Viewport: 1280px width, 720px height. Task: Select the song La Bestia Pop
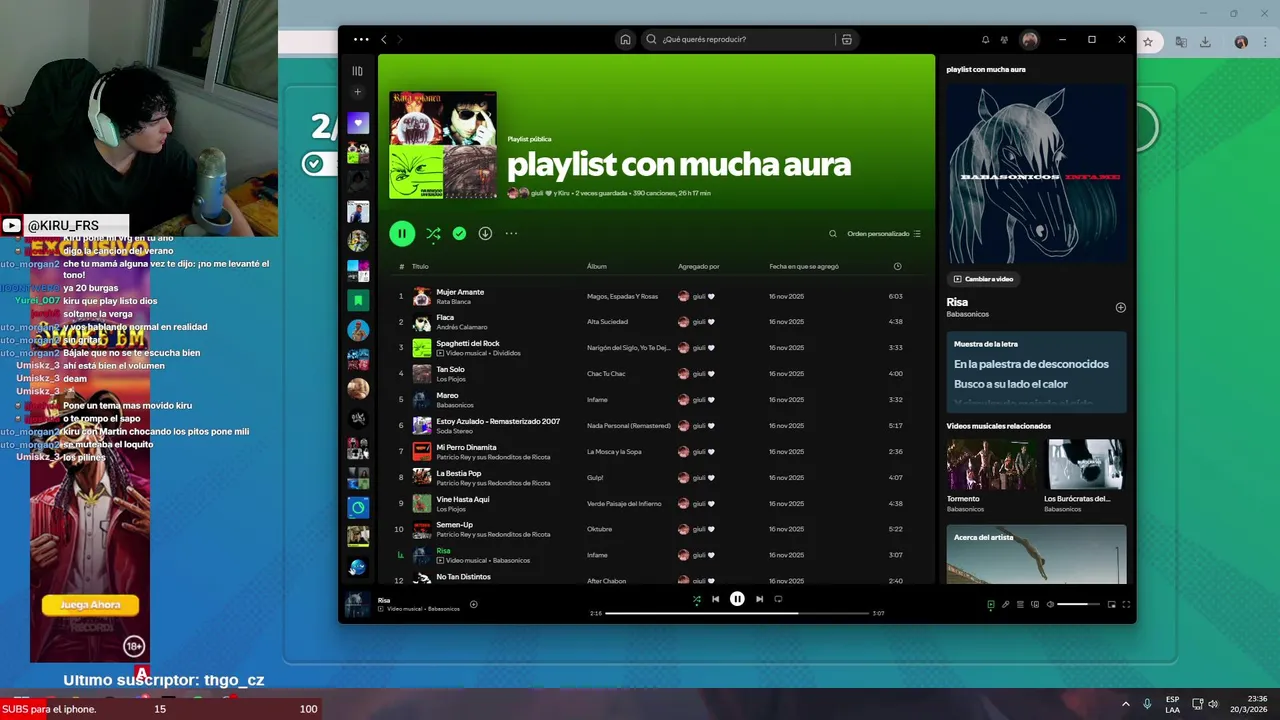click(459, 473)
